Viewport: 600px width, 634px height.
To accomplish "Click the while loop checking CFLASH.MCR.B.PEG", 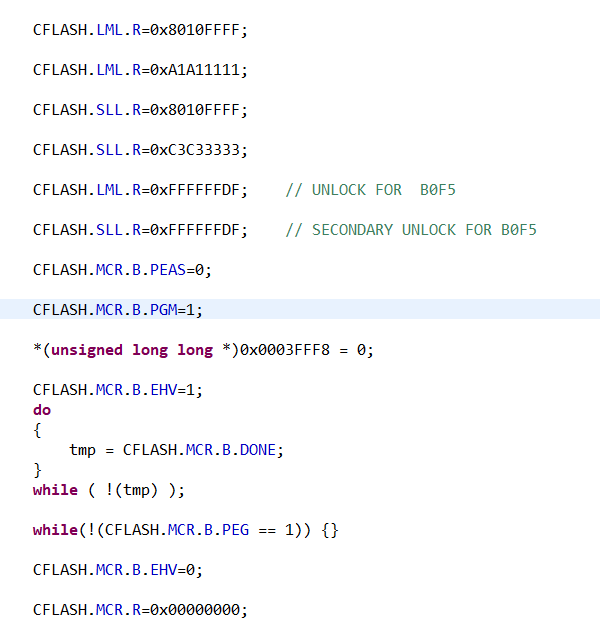I will (185, 530).
